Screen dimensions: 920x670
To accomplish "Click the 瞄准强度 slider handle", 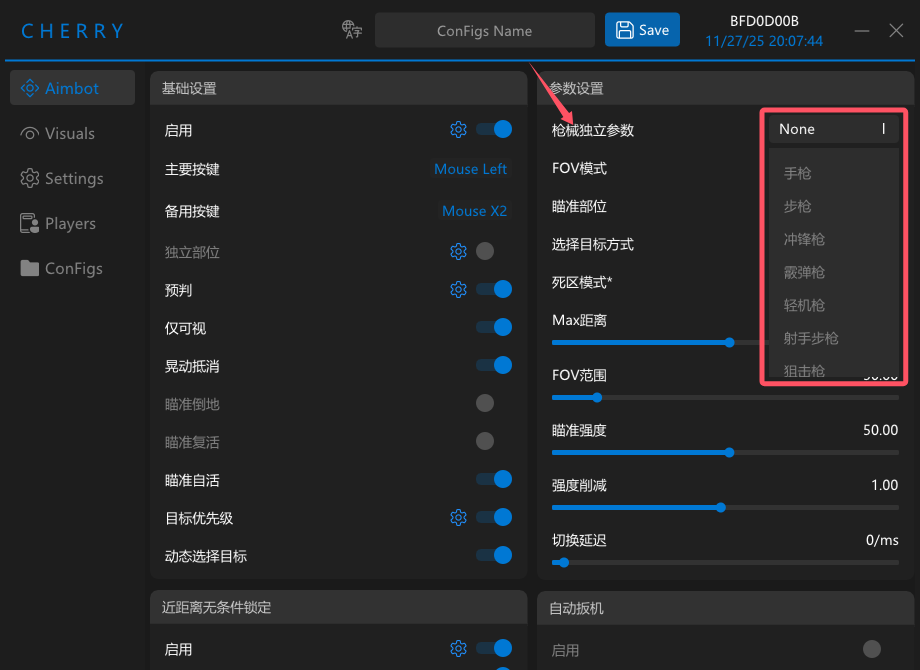I will pyautogui.click(x=729, y=452).
